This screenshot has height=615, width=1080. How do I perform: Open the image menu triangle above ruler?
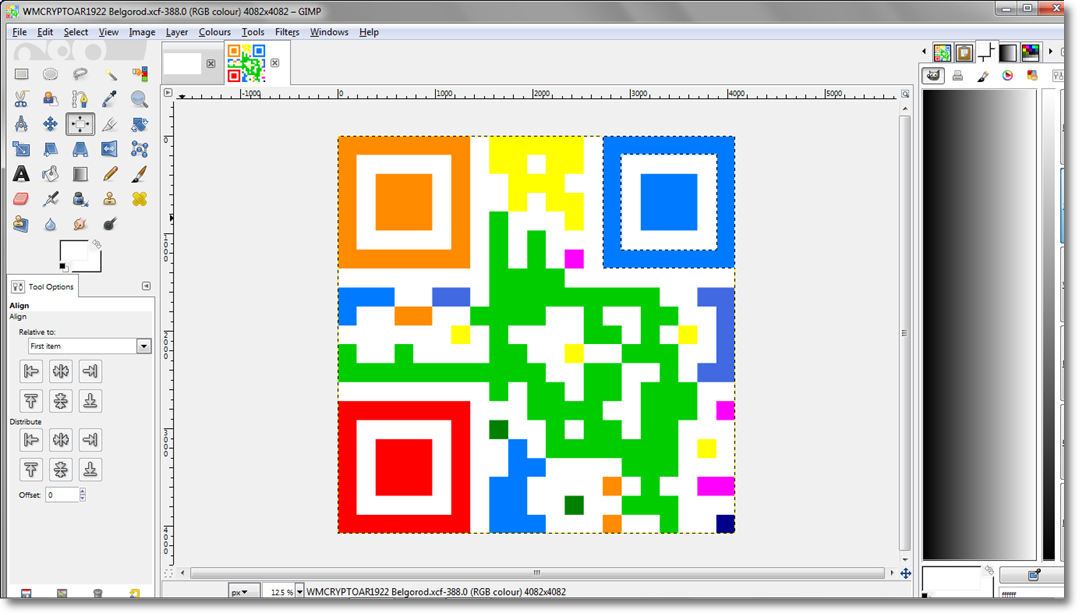pos(168,92)
